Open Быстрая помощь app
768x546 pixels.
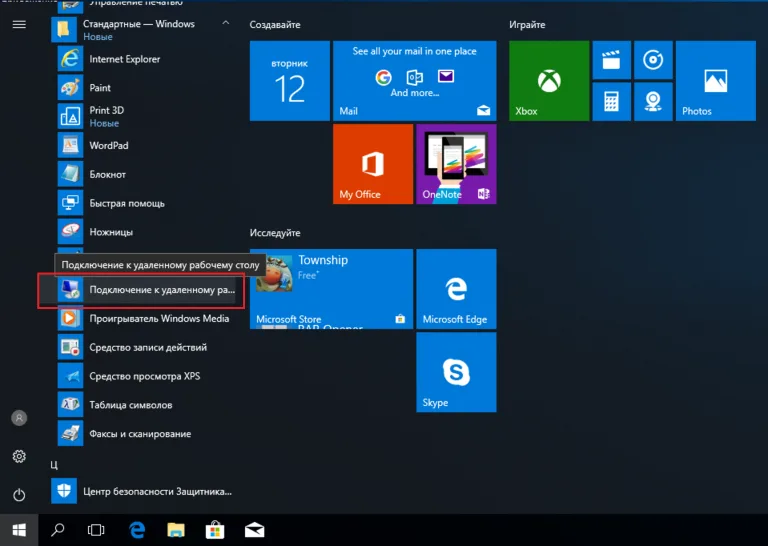[144, 203]
